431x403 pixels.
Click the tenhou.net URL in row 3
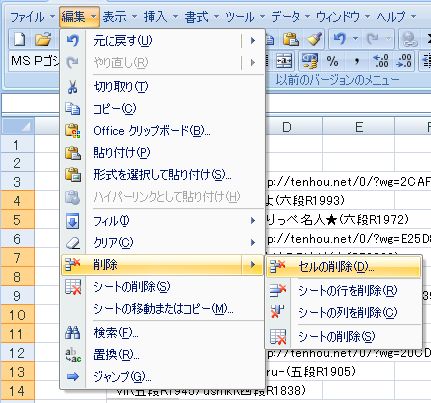click(x=349, y=182)
